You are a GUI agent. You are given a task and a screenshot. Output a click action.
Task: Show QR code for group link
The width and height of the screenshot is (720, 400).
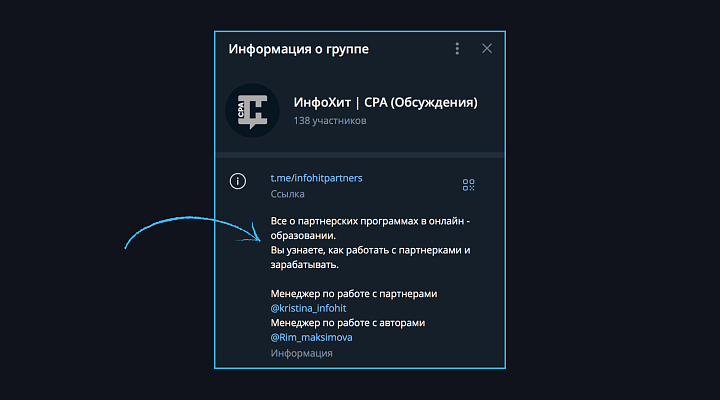(x=468, y=185)
